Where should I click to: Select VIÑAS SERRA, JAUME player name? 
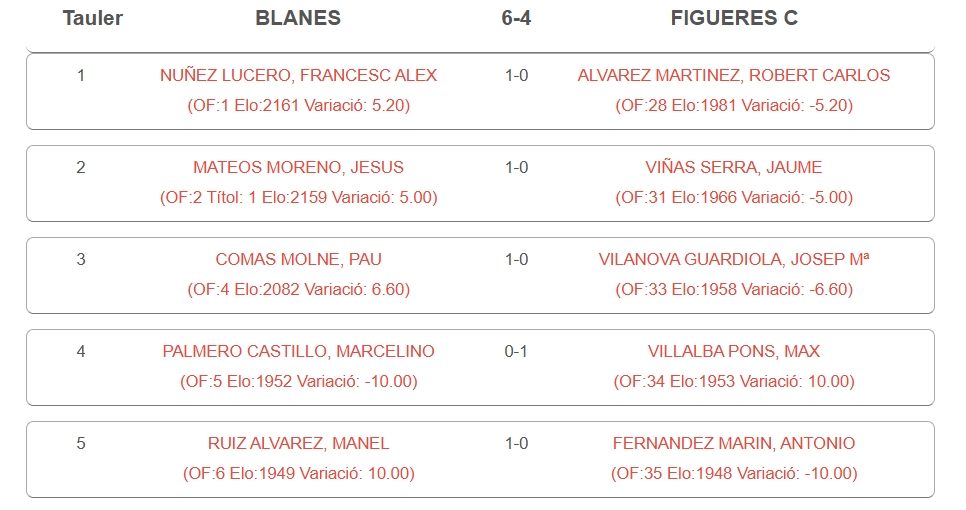click(733, 167)
